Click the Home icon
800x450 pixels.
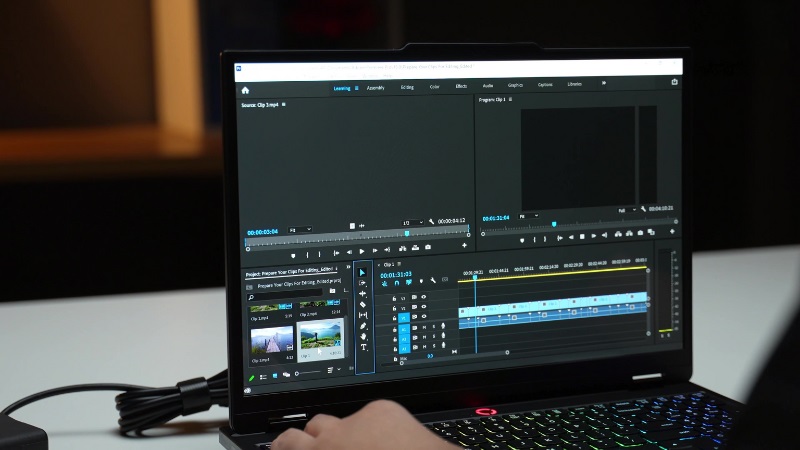[245, 90]
